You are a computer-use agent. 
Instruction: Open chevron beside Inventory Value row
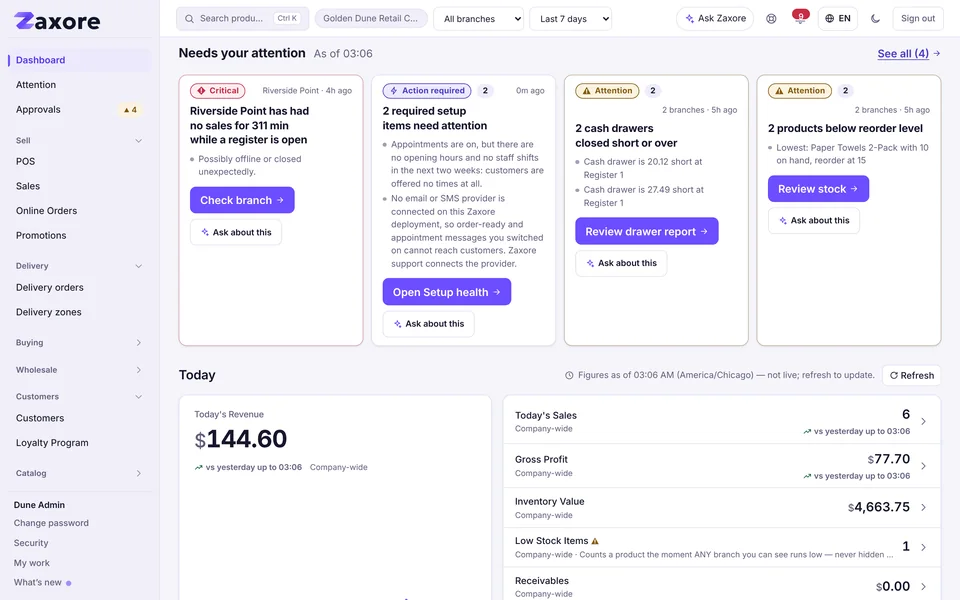tap(923, 507)
